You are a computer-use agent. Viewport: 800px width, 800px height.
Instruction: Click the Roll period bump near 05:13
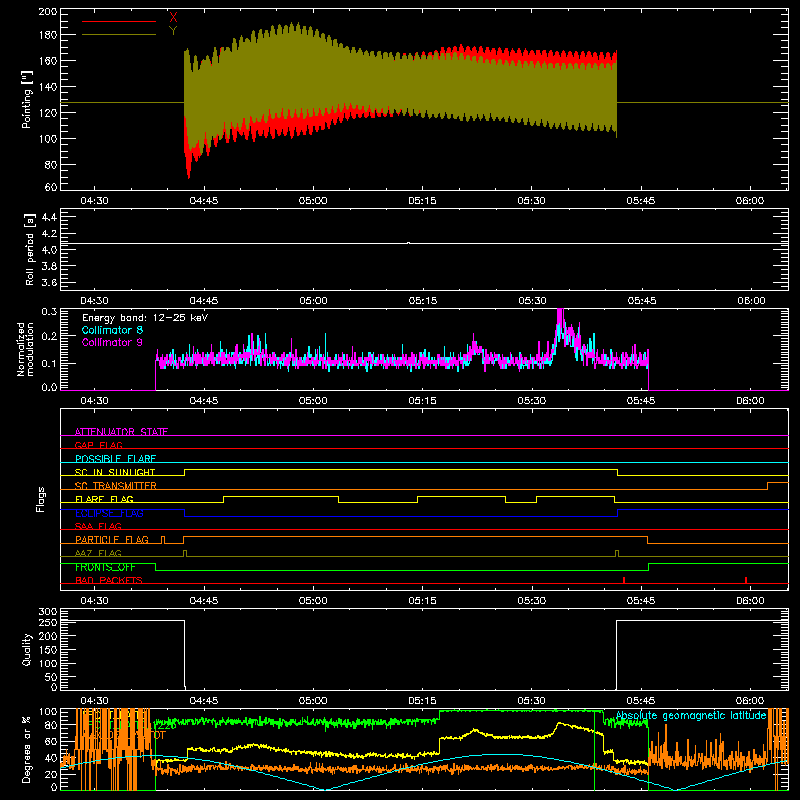408,243
